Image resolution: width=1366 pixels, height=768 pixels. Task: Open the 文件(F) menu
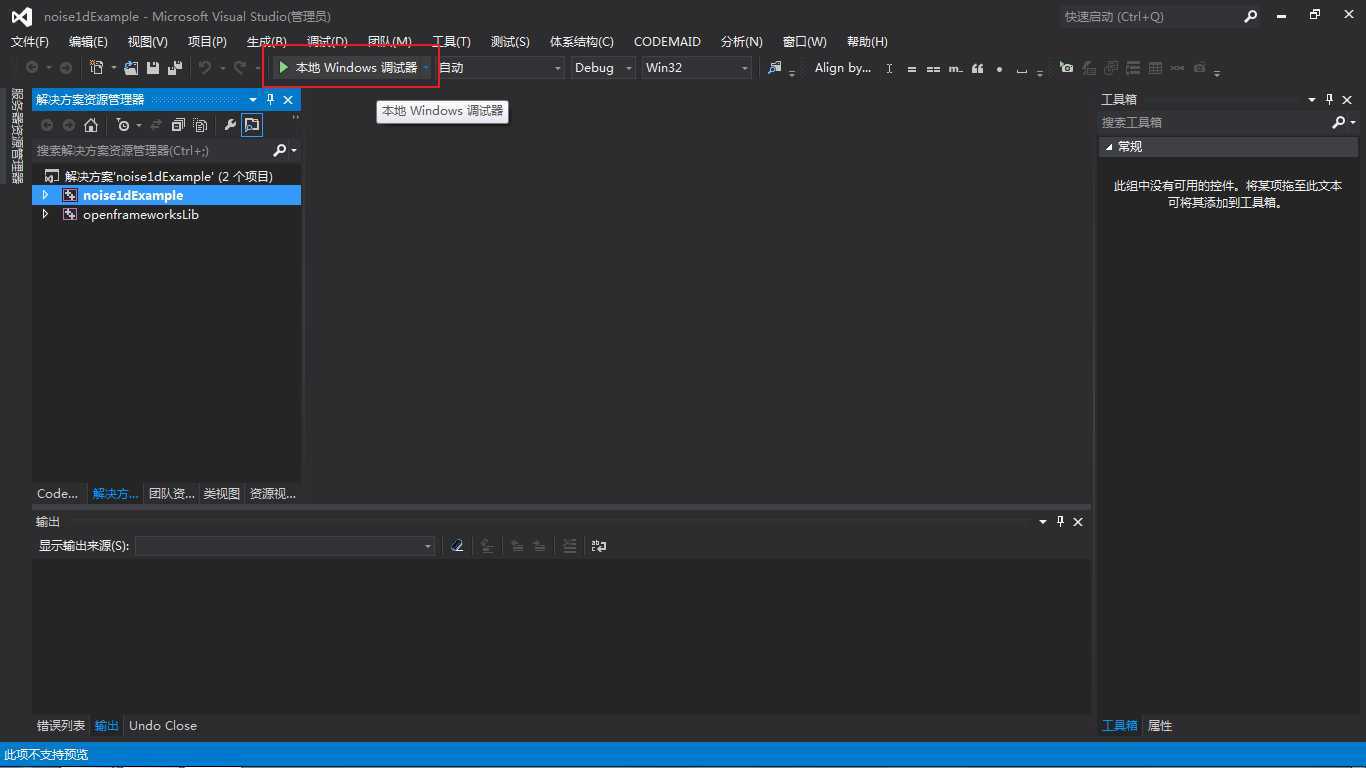pos(29,41)
